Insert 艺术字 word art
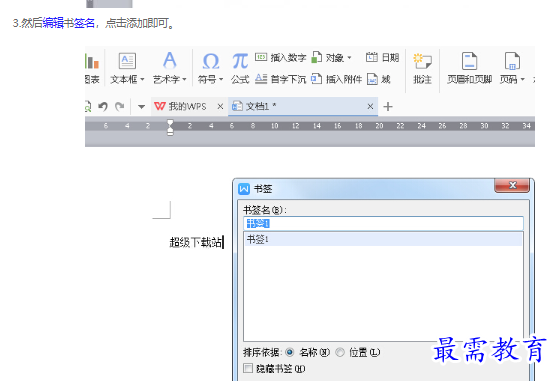The height and width of the screenshot is (381, 555). coord(169,68)
